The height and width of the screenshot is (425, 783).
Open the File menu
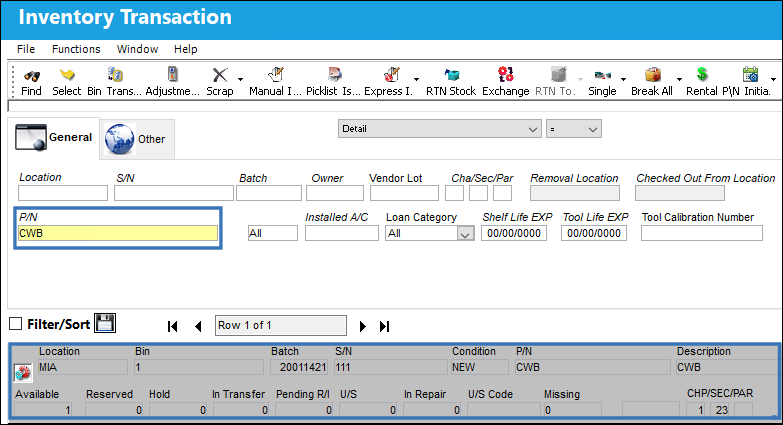tap(26, 49)
